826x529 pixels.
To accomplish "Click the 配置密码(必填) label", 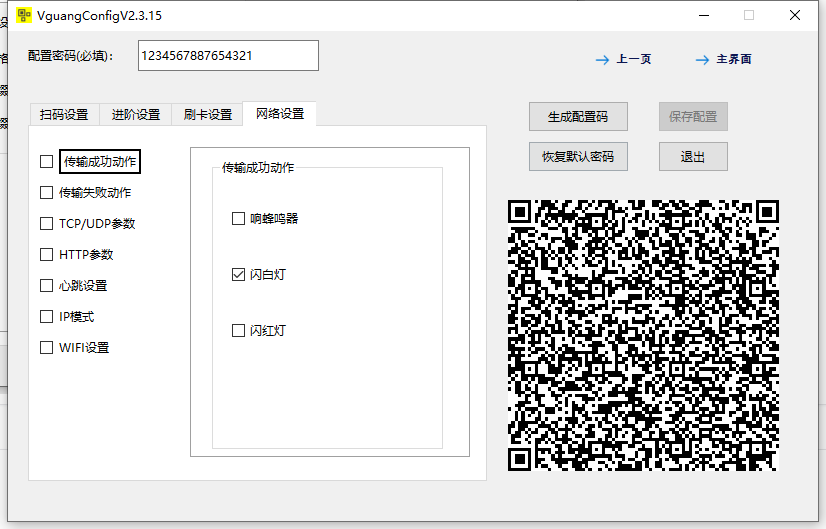I will (x=71, y=56).
